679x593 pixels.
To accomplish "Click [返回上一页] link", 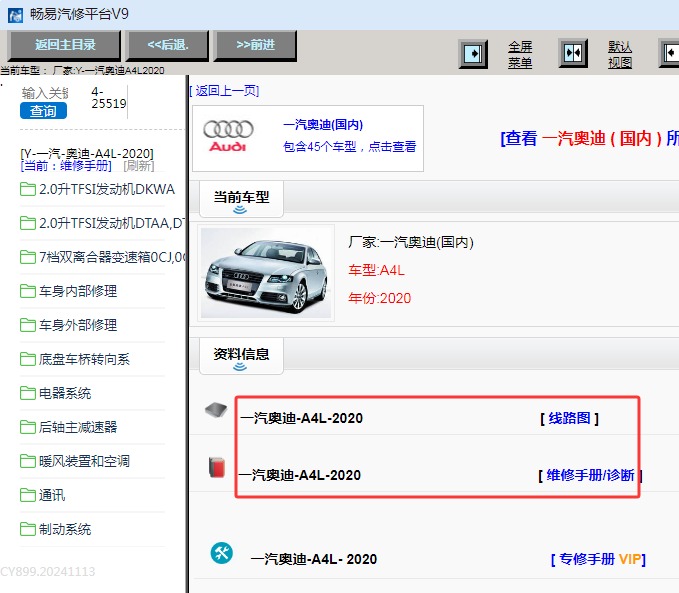I will tap(224, 91).
